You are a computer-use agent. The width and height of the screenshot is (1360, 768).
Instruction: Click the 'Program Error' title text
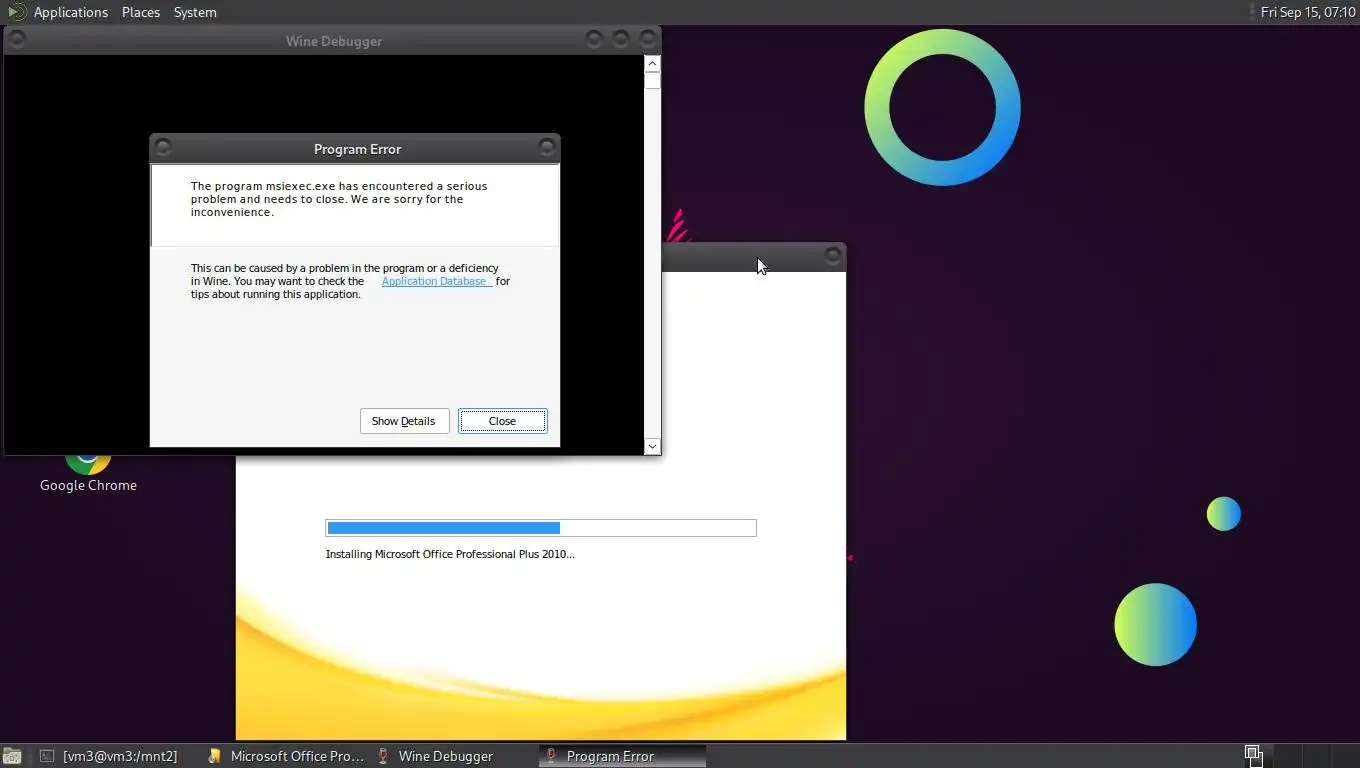pos(357,149)
